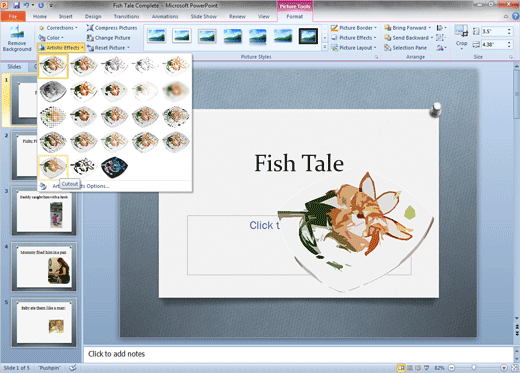The width and height of the screenshot is (520, 373).
Task: Apply the Pastels Smooth artistic effect
Action: [145, 142]
